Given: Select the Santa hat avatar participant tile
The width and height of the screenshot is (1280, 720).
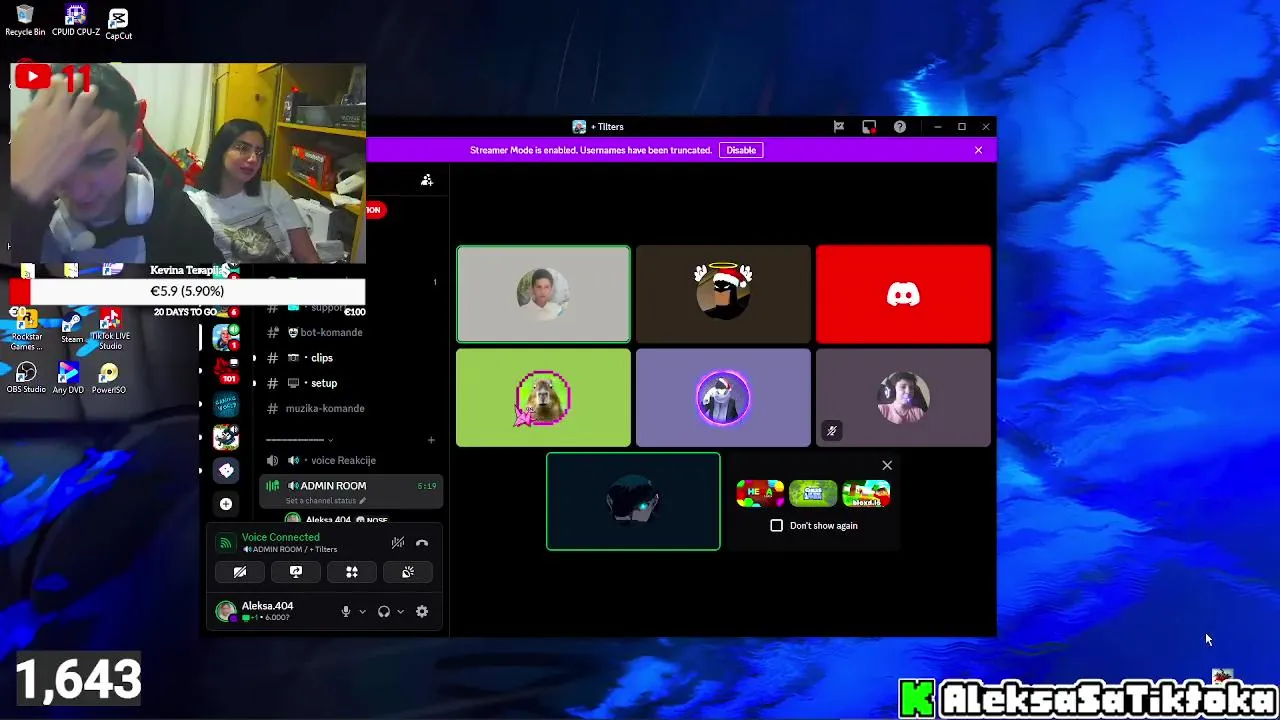Looking at the screenshot, I should click(723, 294).
